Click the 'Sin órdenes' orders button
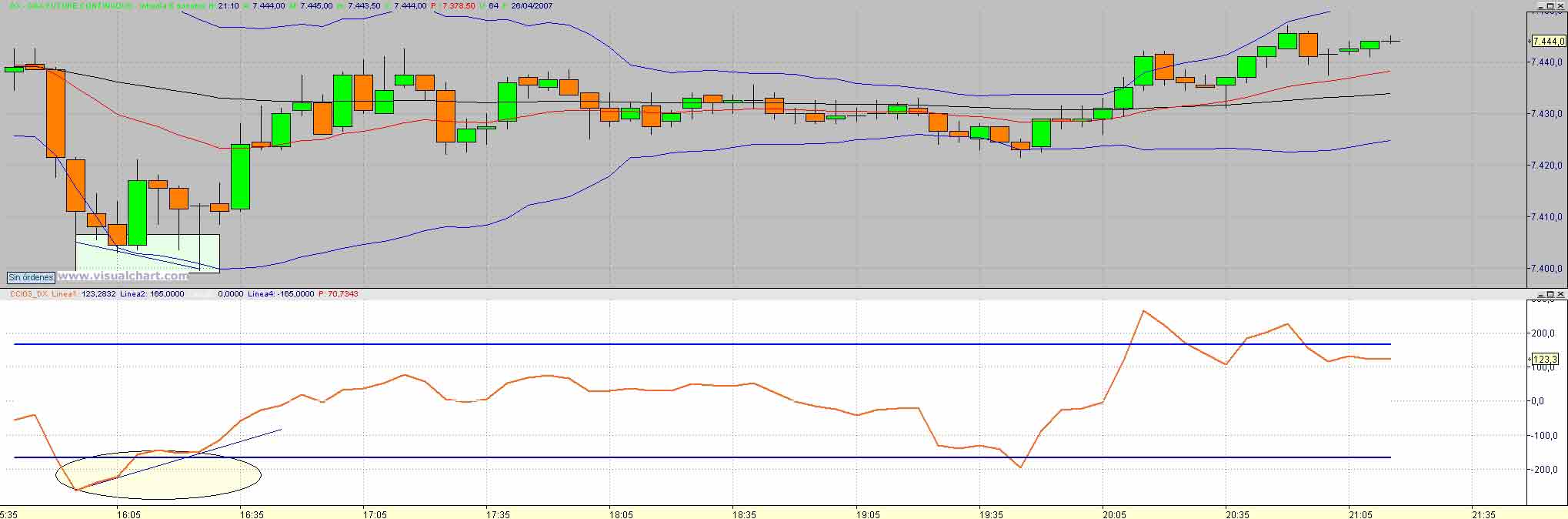Screen dimensions: 1568x519 click(31, 277)
